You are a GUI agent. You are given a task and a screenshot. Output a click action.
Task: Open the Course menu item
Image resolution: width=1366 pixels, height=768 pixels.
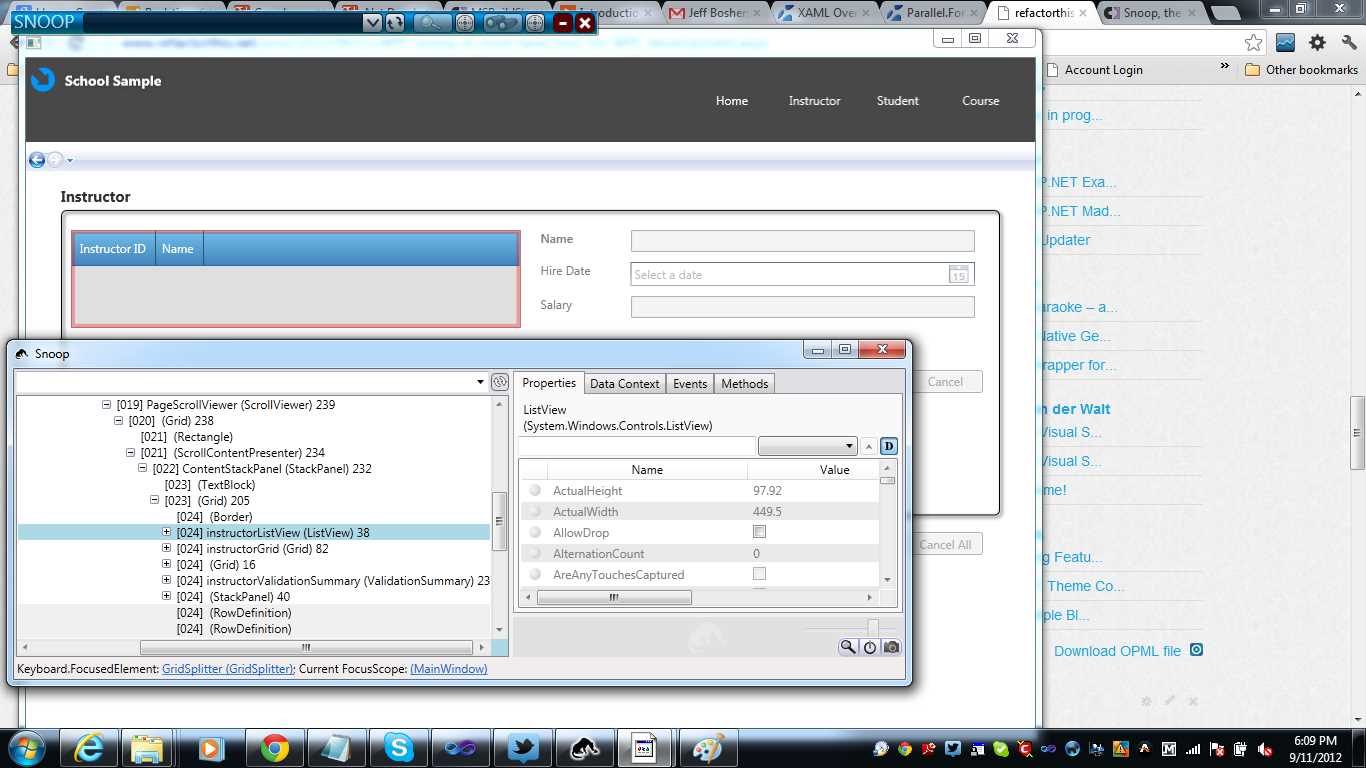tap(980, 100)
